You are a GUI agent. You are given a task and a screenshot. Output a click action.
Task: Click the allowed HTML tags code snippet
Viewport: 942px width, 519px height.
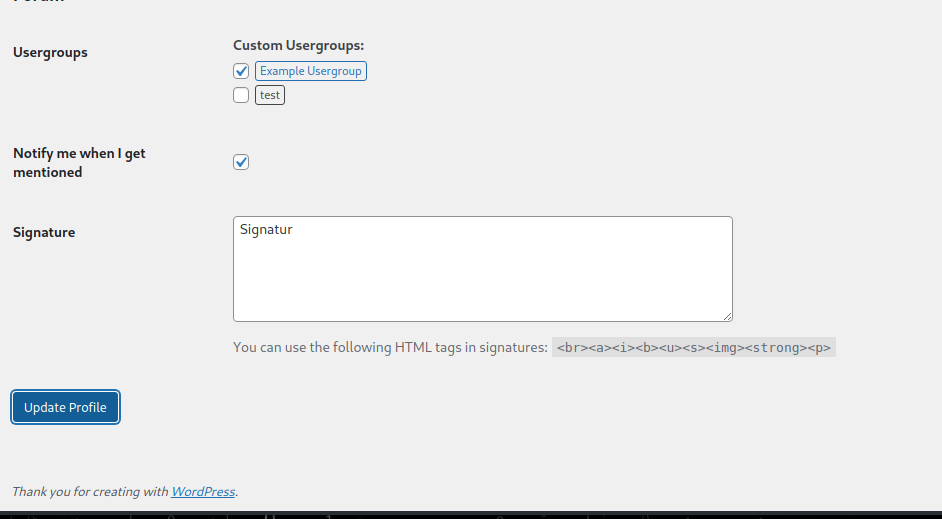(x=694, y=348)
